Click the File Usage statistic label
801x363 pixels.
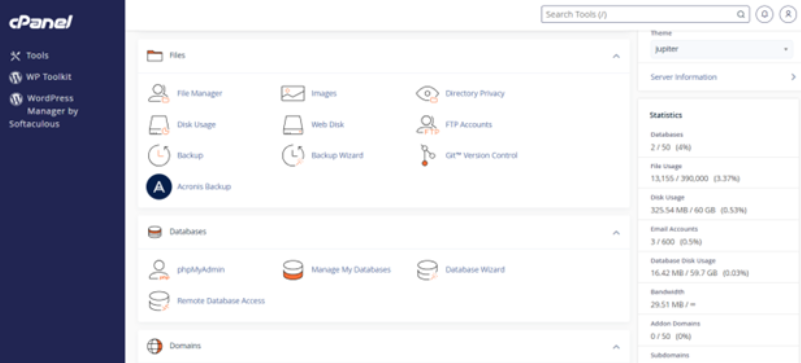[666, 166]
